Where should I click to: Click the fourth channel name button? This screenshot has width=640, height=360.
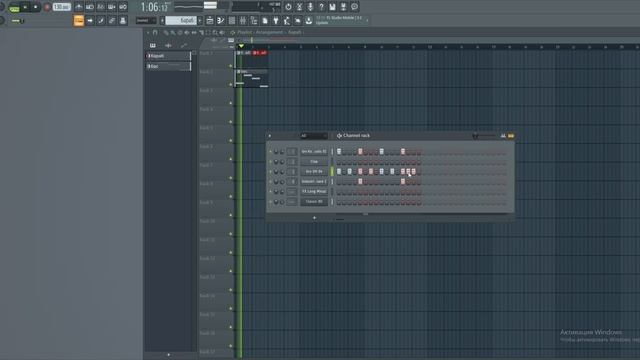314,182
